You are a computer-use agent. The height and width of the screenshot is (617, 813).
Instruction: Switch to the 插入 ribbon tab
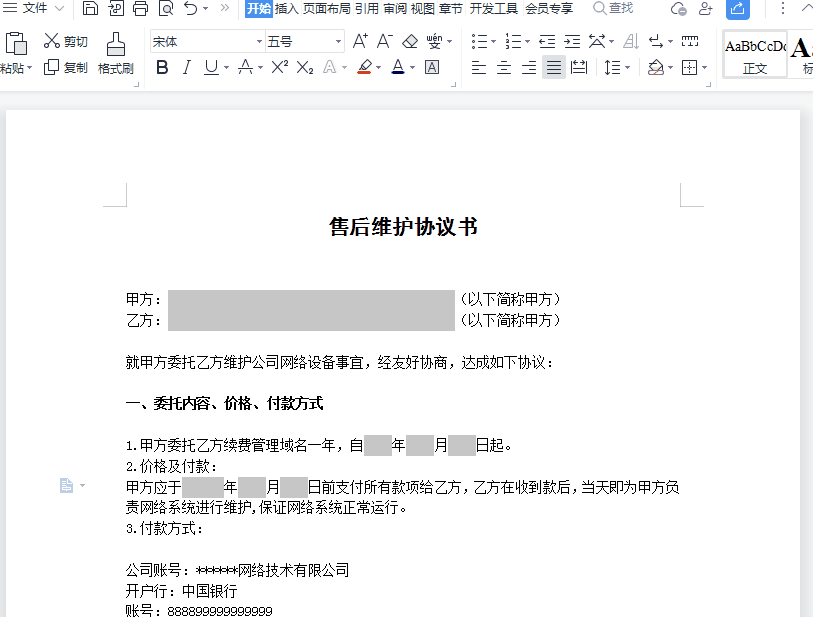click(x=286, y=8)
